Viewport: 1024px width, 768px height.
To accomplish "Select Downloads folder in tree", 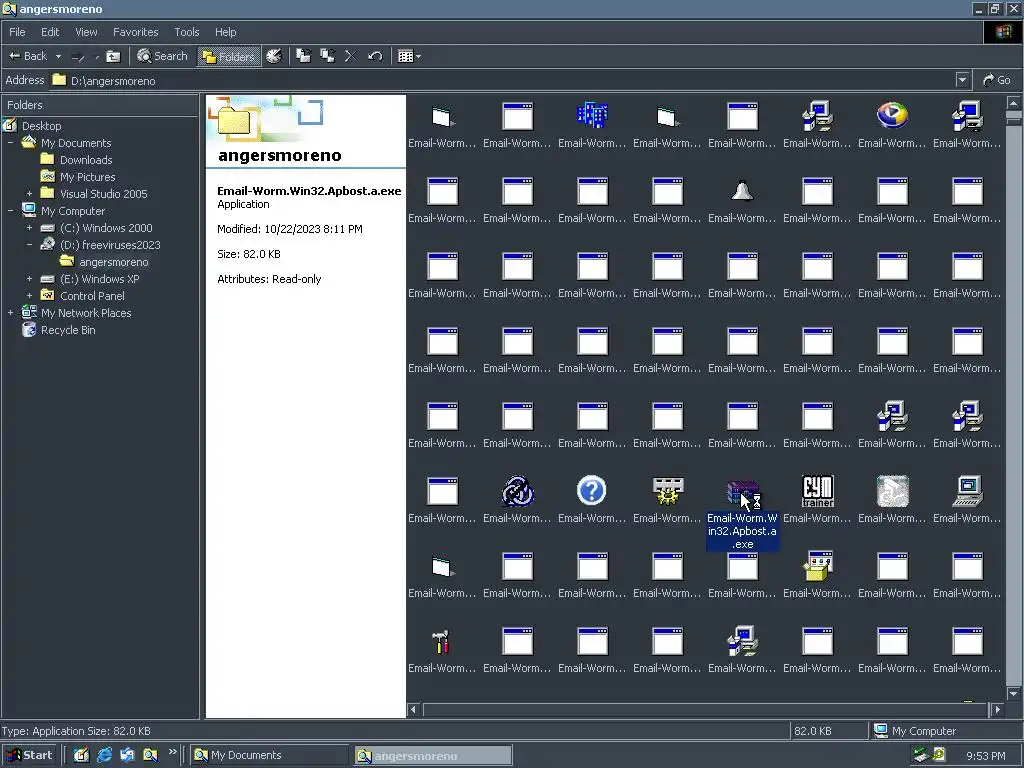I will click(x=86, y=160).
